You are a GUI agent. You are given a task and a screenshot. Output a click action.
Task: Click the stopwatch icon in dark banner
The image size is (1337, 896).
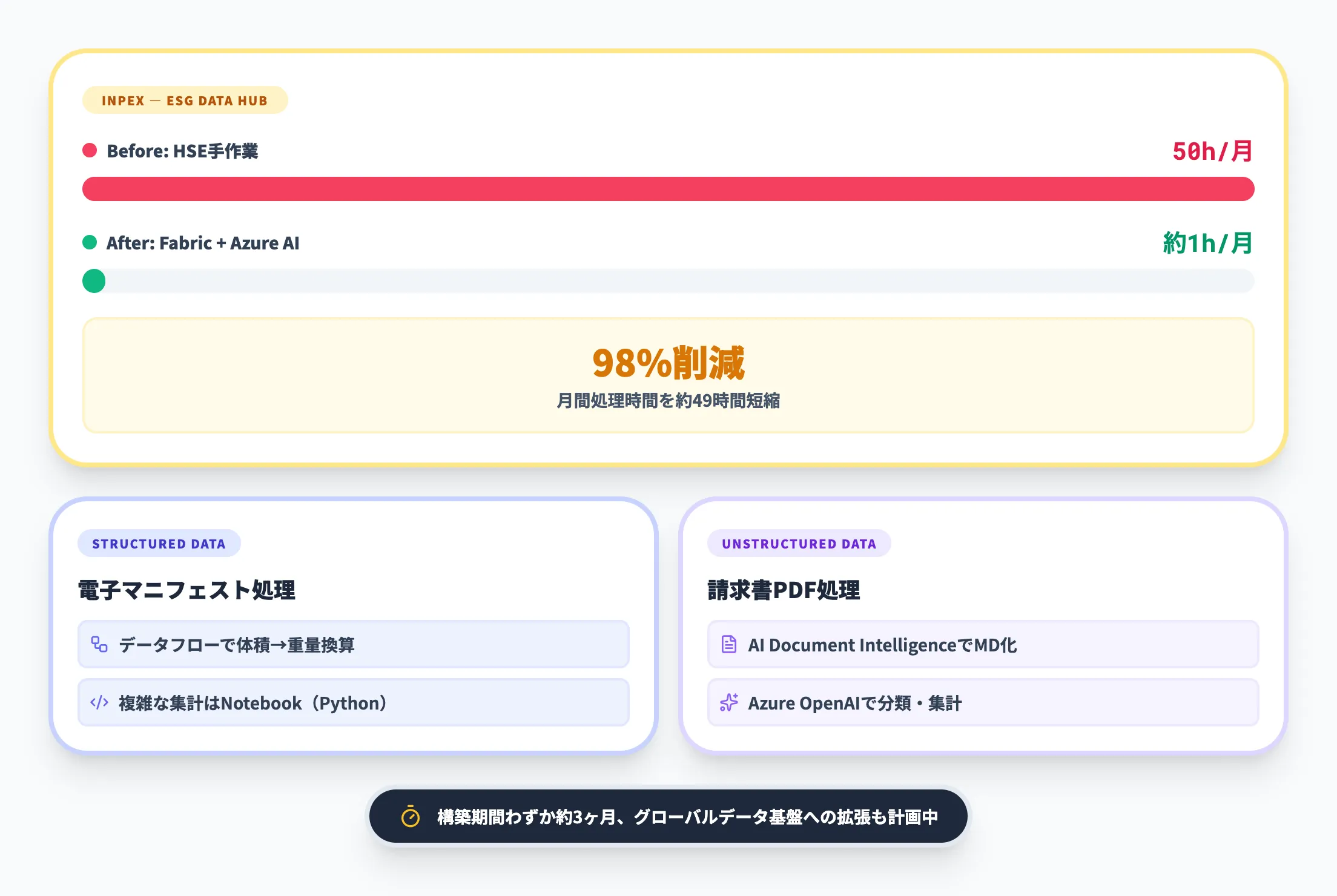coord(411,817)
